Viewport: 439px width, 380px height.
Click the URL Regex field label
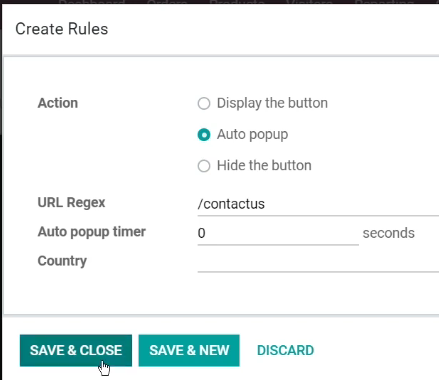click(71, 202)
